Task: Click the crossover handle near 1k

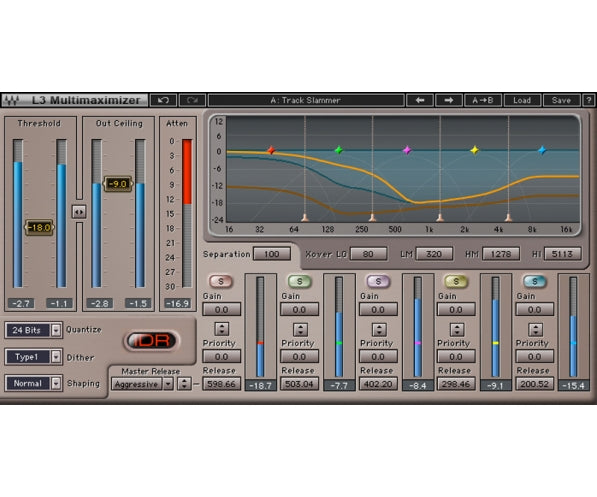Action: (x=440, y=218)
